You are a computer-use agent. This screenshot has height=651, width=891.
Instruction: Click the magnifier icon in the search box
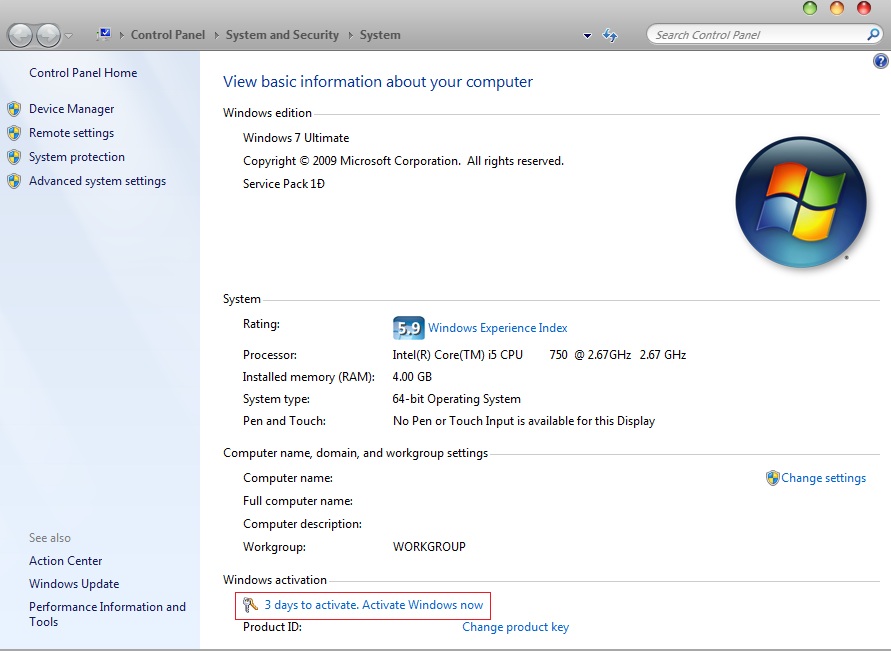[872, 33]
